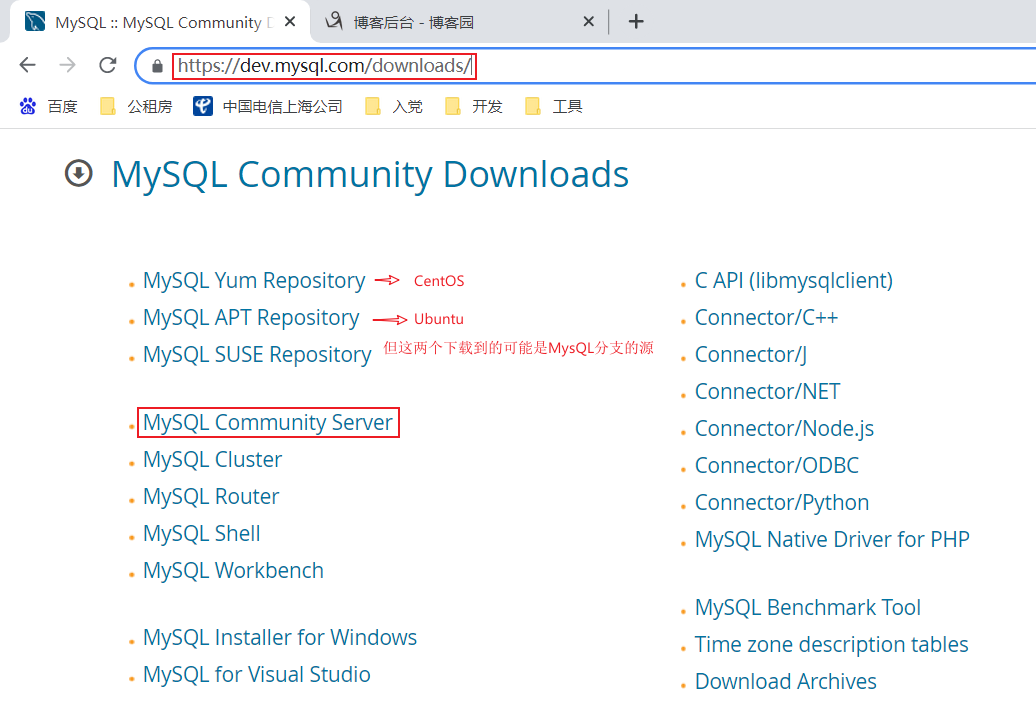Open Time zone description tables link

(831, 644)
